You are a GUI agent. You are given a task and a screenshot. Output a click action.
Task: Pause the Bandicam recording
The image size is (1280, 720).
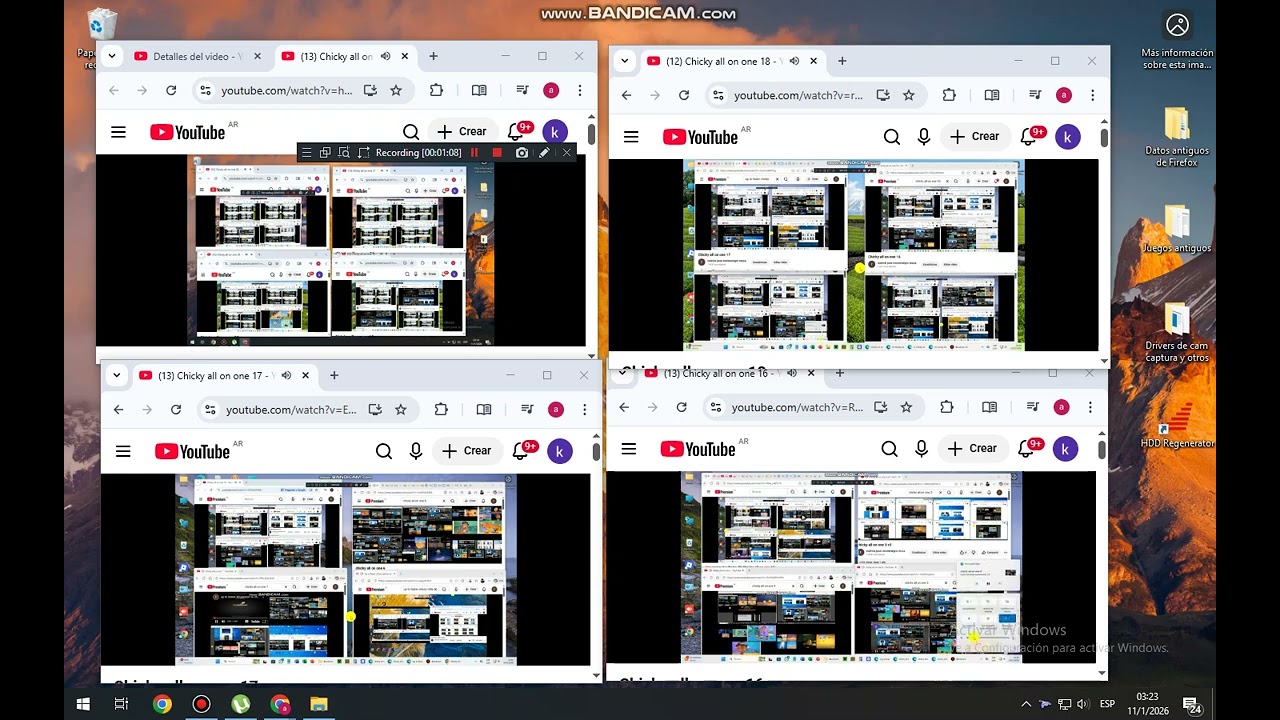point(475,153)
